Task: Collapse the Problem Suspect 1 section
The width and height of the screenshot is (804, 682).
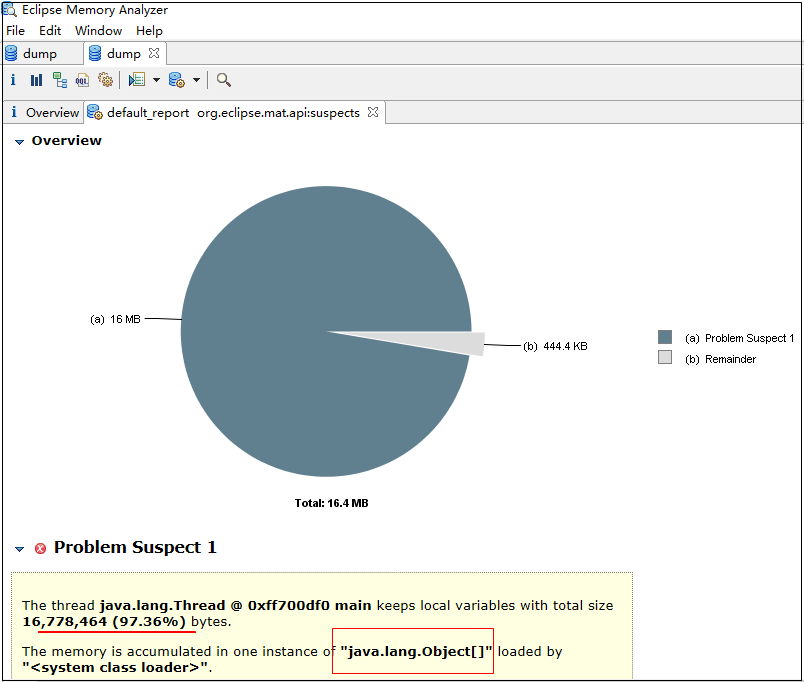Action: (x=19, y=549)
